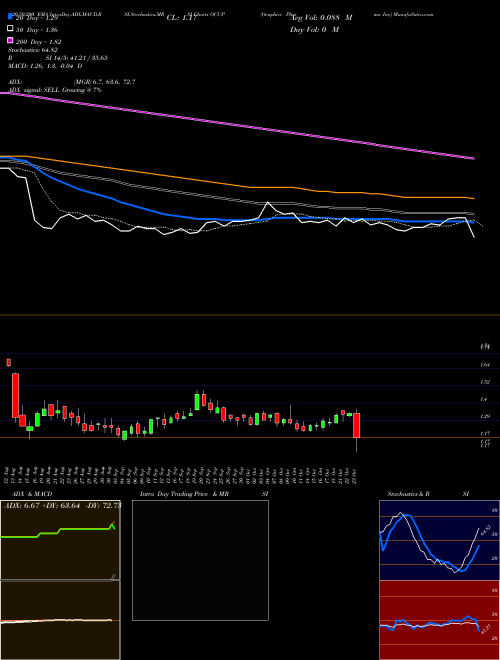Click the blue 20 Day legend swatch

[x=11, y=17]
